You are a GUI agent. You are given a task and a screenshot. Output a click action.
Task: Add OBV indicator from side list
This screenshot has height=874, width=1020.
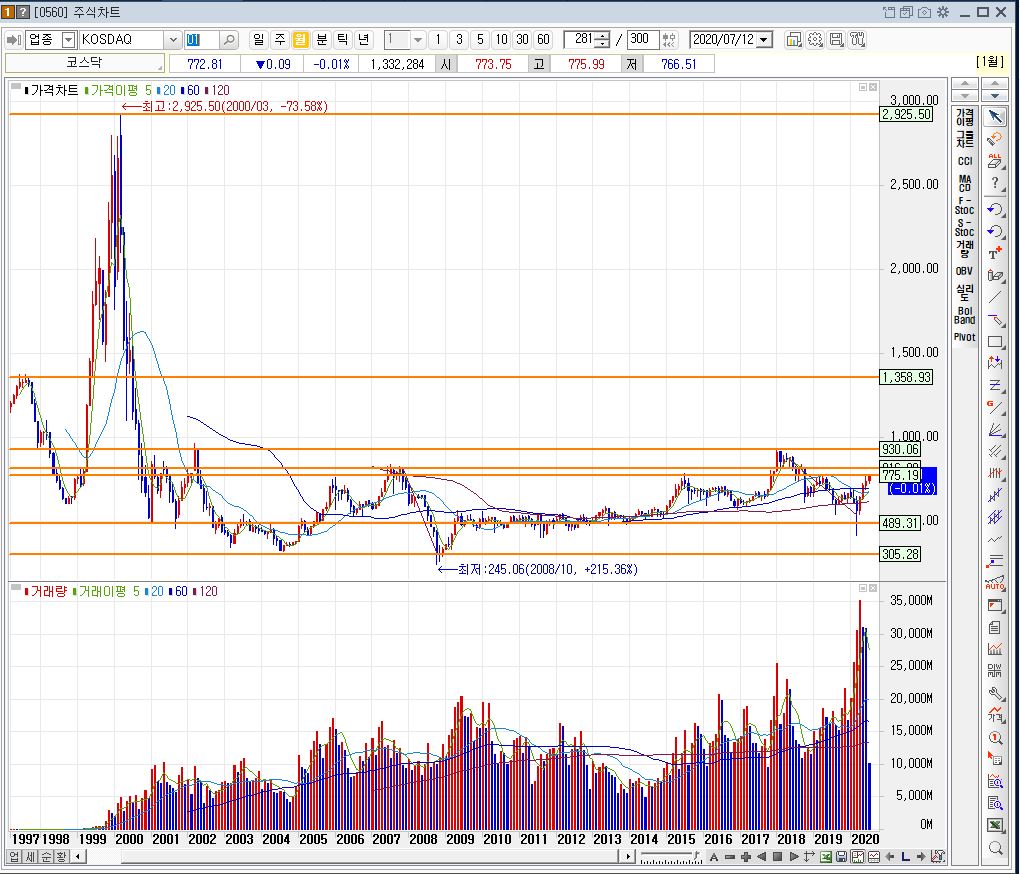click(965, 271)
